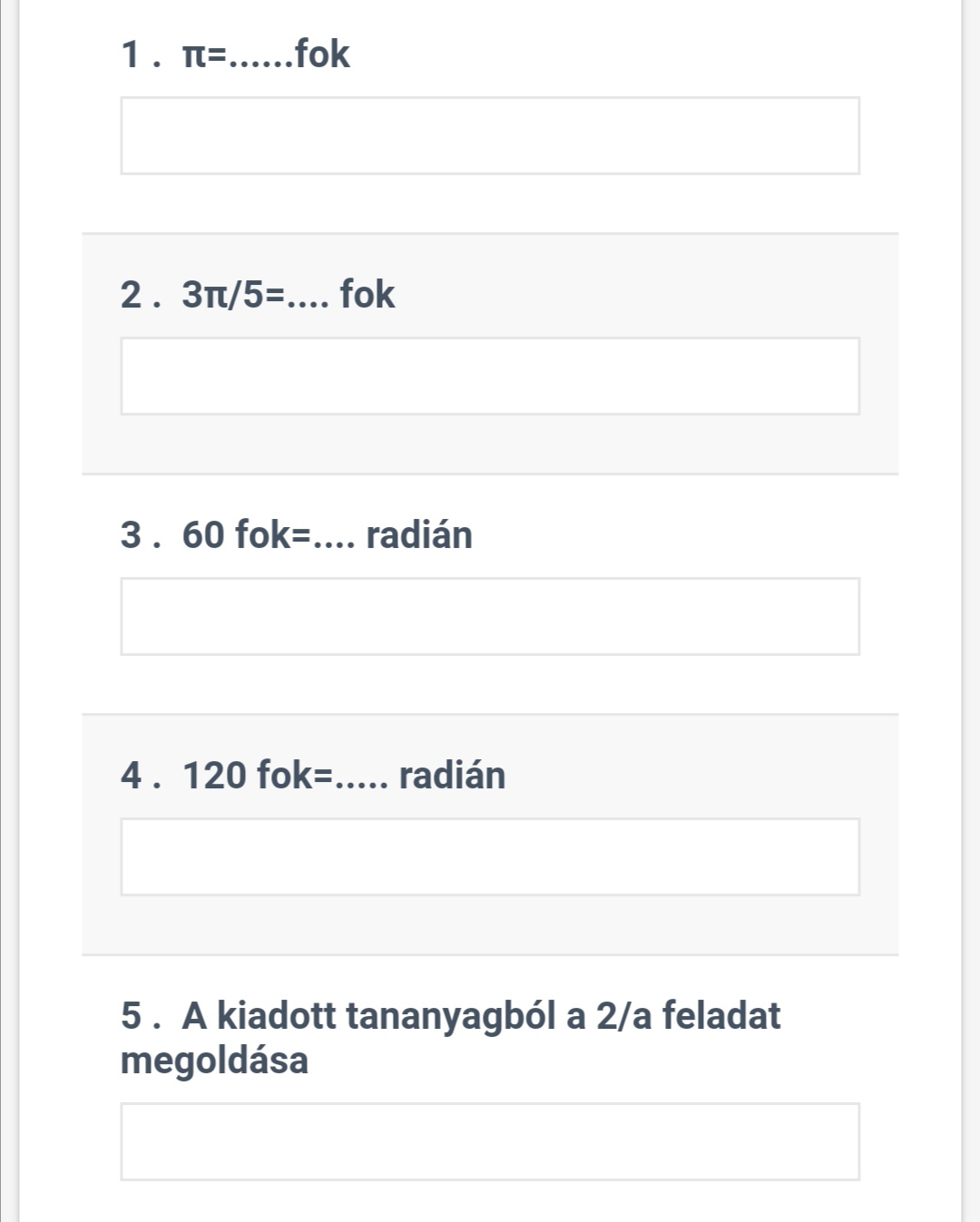Image resolution: width=980 pixels, height=1222 pixels.
Task: Click the word "fok" in question 1
Action: pyautogui.click(x=322, y=54)
